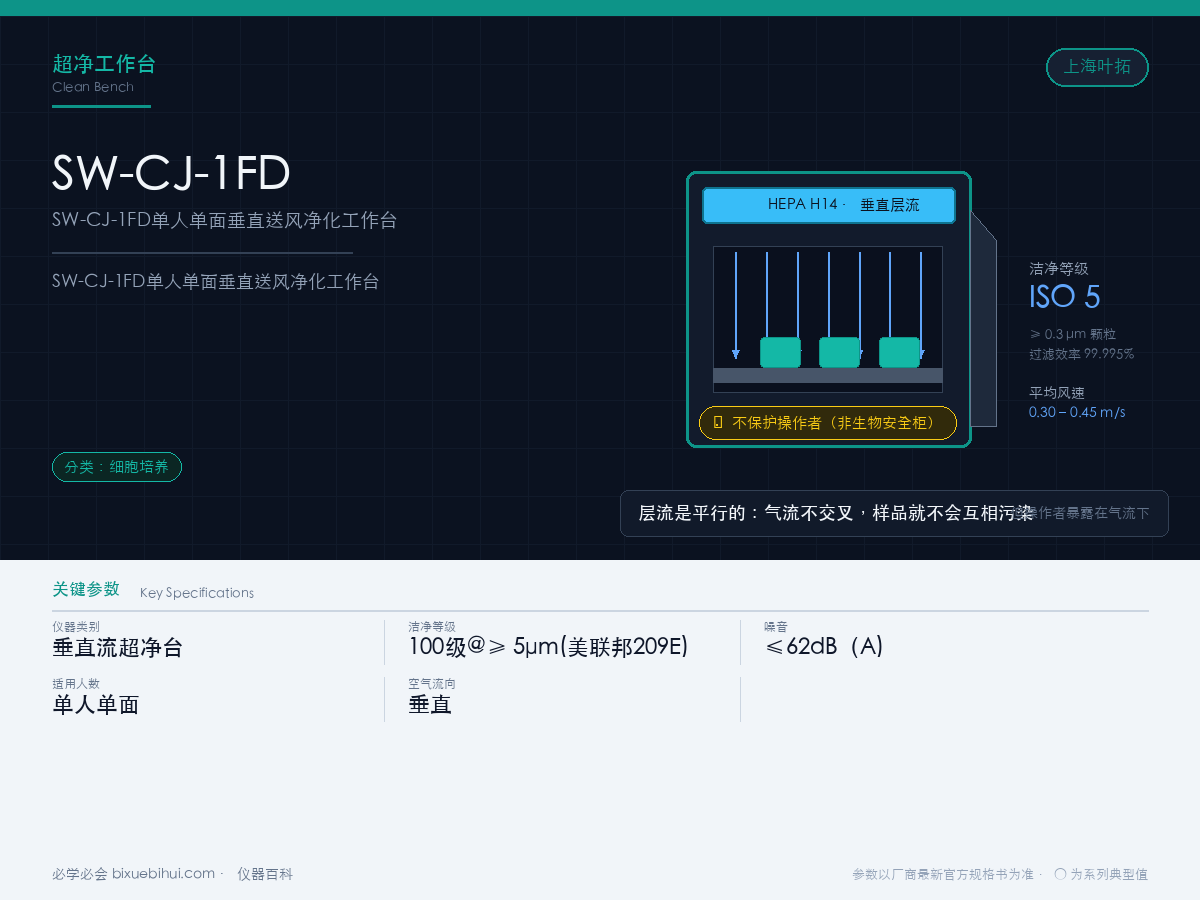Select the 超净工作台 header title

[x=104, y=65]
